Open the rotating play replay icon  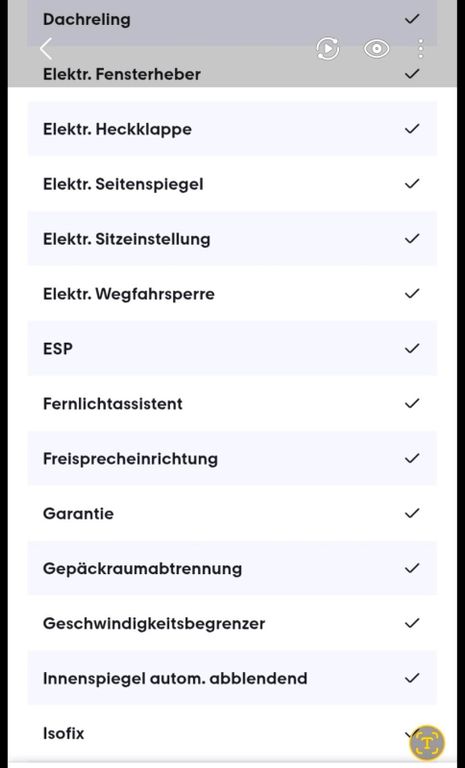point(328,48)
